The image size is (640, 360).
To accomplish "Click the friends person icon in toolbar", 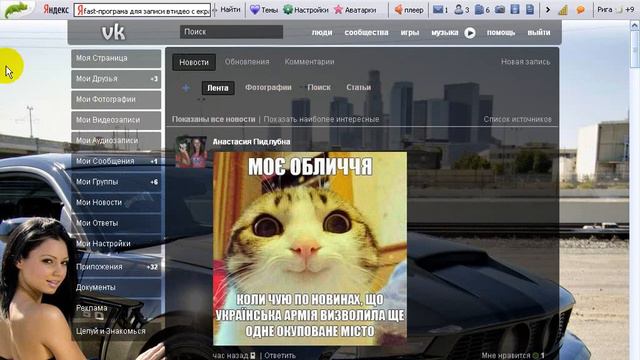I will 459,9.
